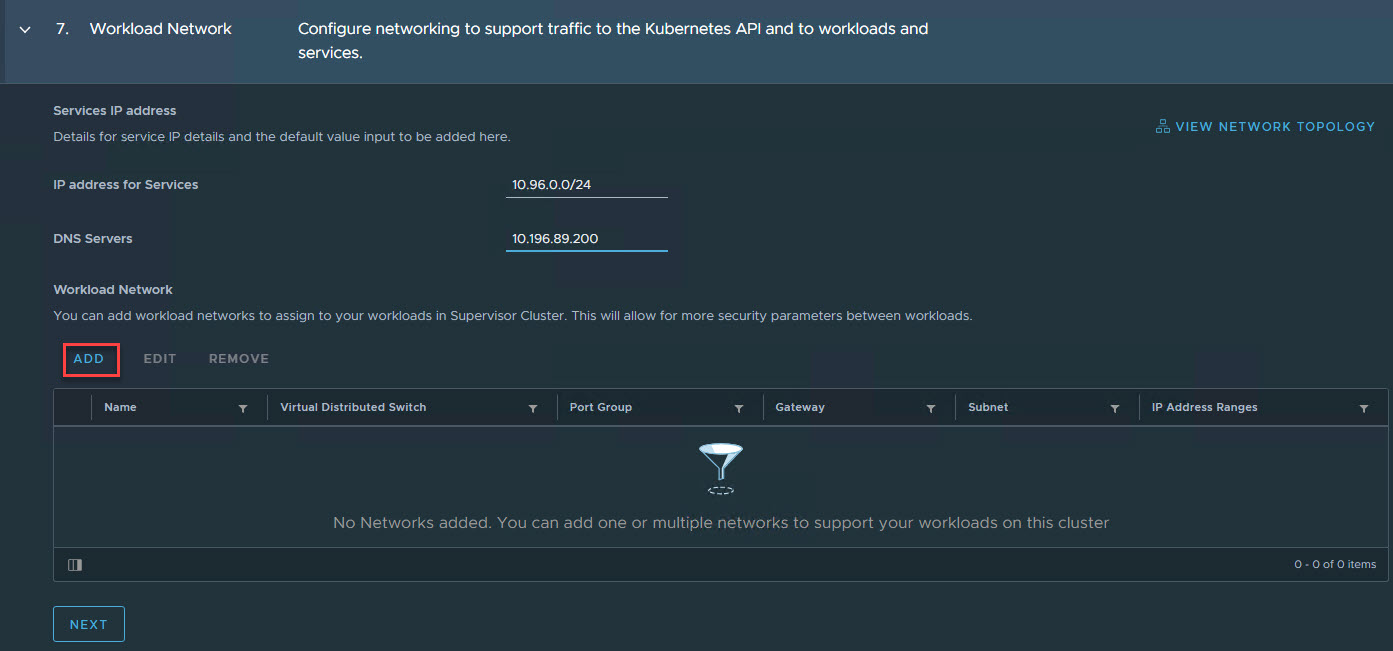Open the IP Address Ranges column filter
This screenshot has height=651, width=1393.
pos(1364,409)
